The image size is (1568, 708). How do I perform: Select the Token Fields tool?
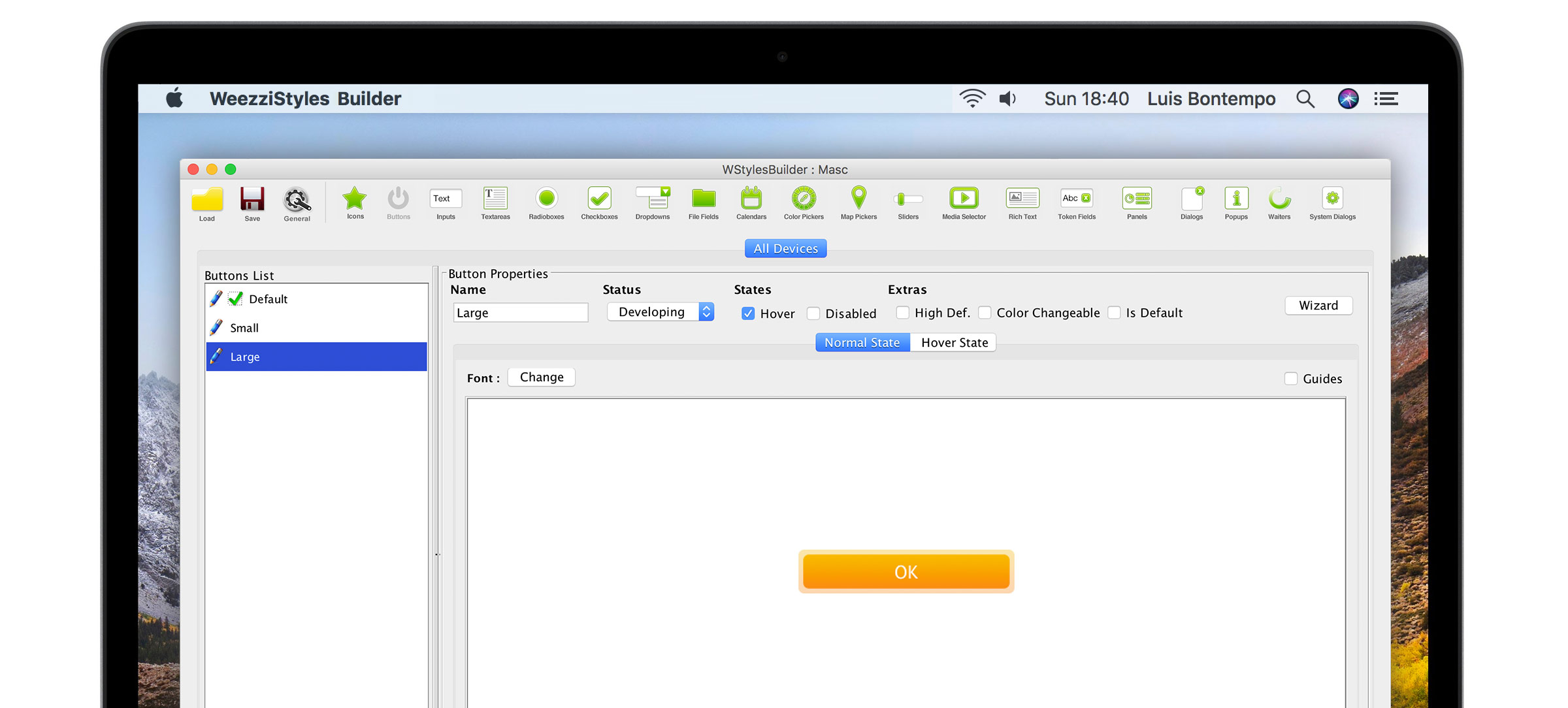click(x=1077, y=202)
